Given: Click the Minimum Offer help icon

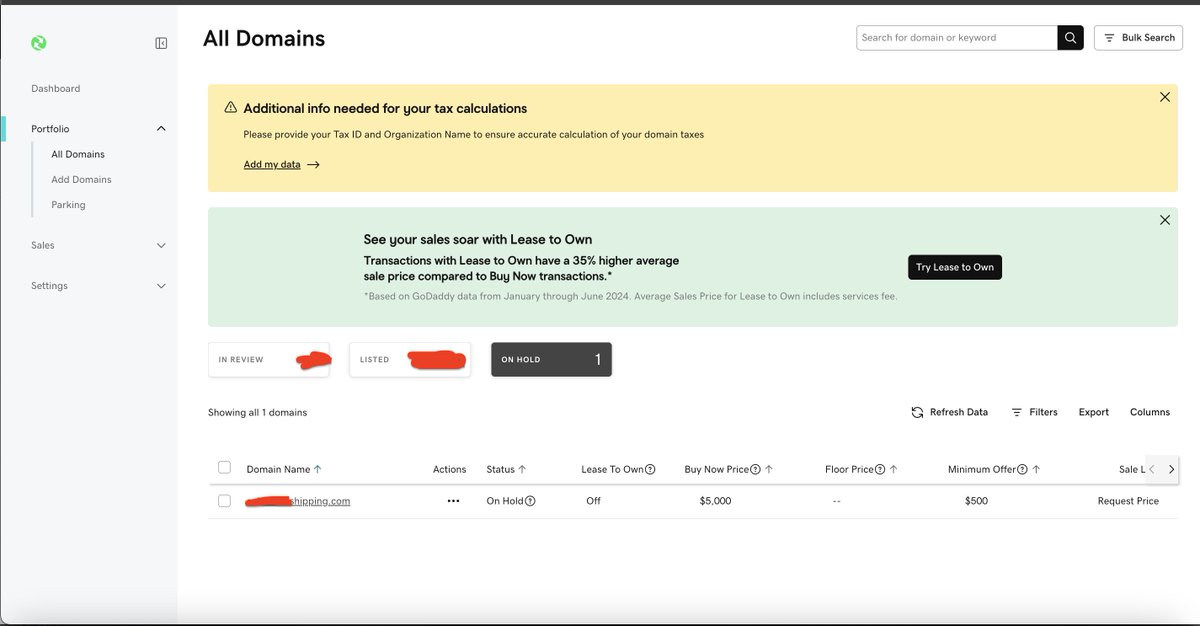Looking at the screenshot, I should [1023, 469].
